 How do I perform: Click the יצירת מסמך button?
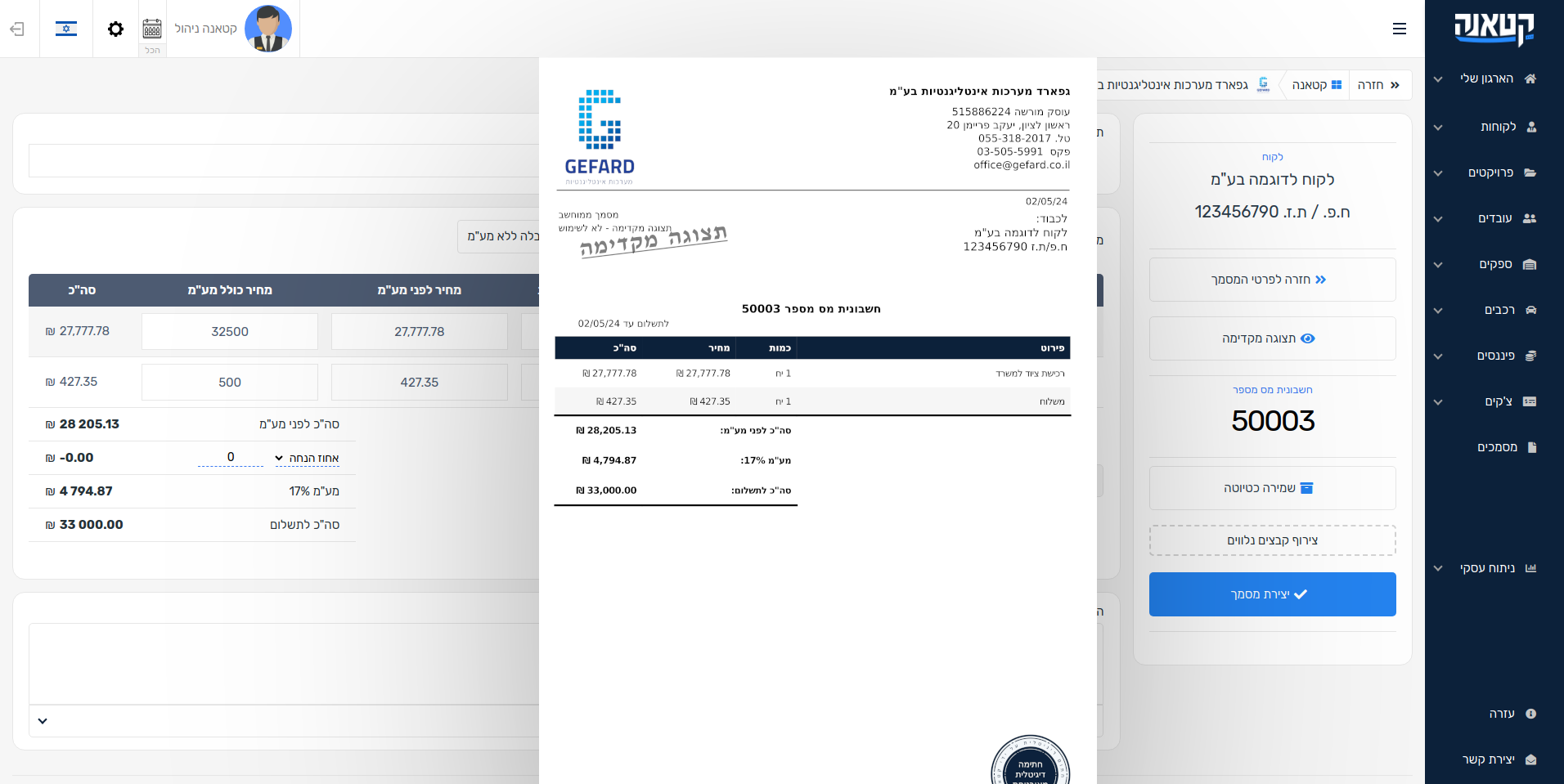pyautogui.click(x=1272, y=594)
